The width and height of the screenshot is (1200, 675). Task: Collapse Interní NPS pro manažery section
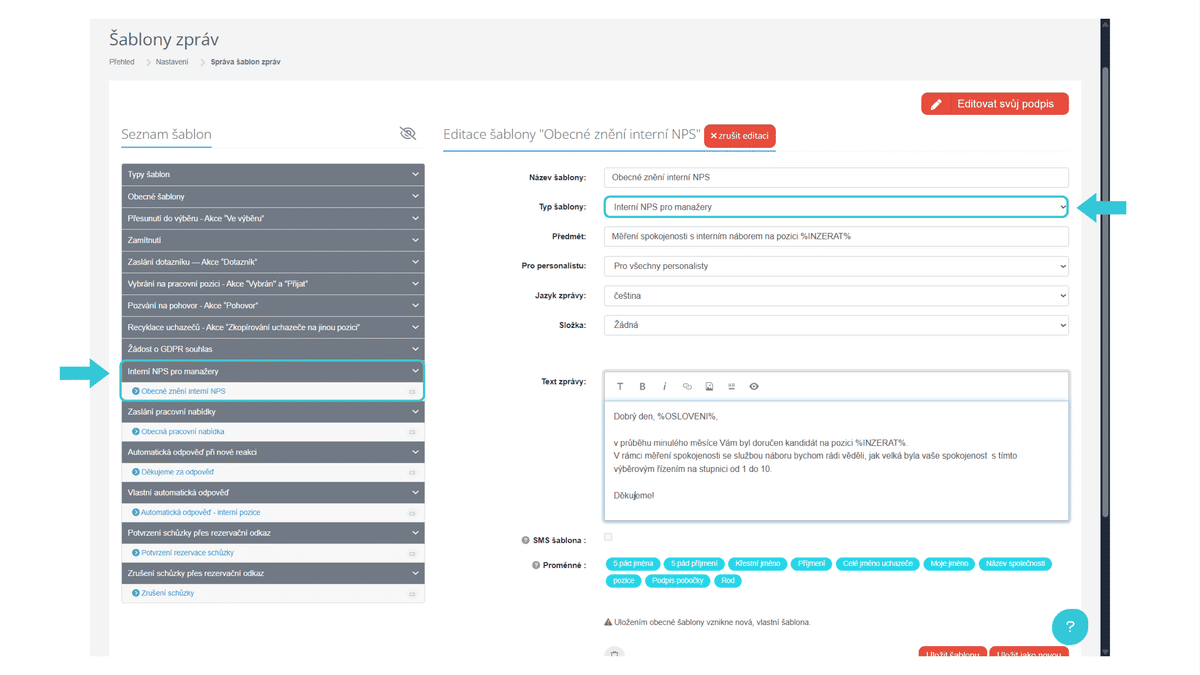[x=273, y=371]
